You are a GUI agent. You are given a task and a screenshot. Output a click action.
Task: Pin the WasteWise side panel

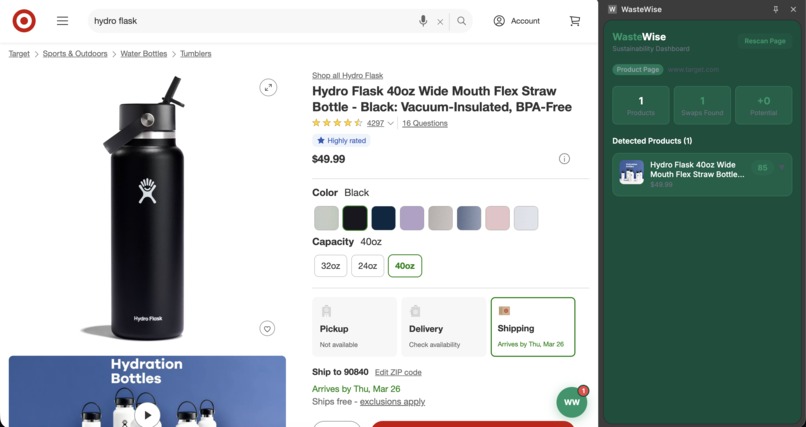click(776, 9)
